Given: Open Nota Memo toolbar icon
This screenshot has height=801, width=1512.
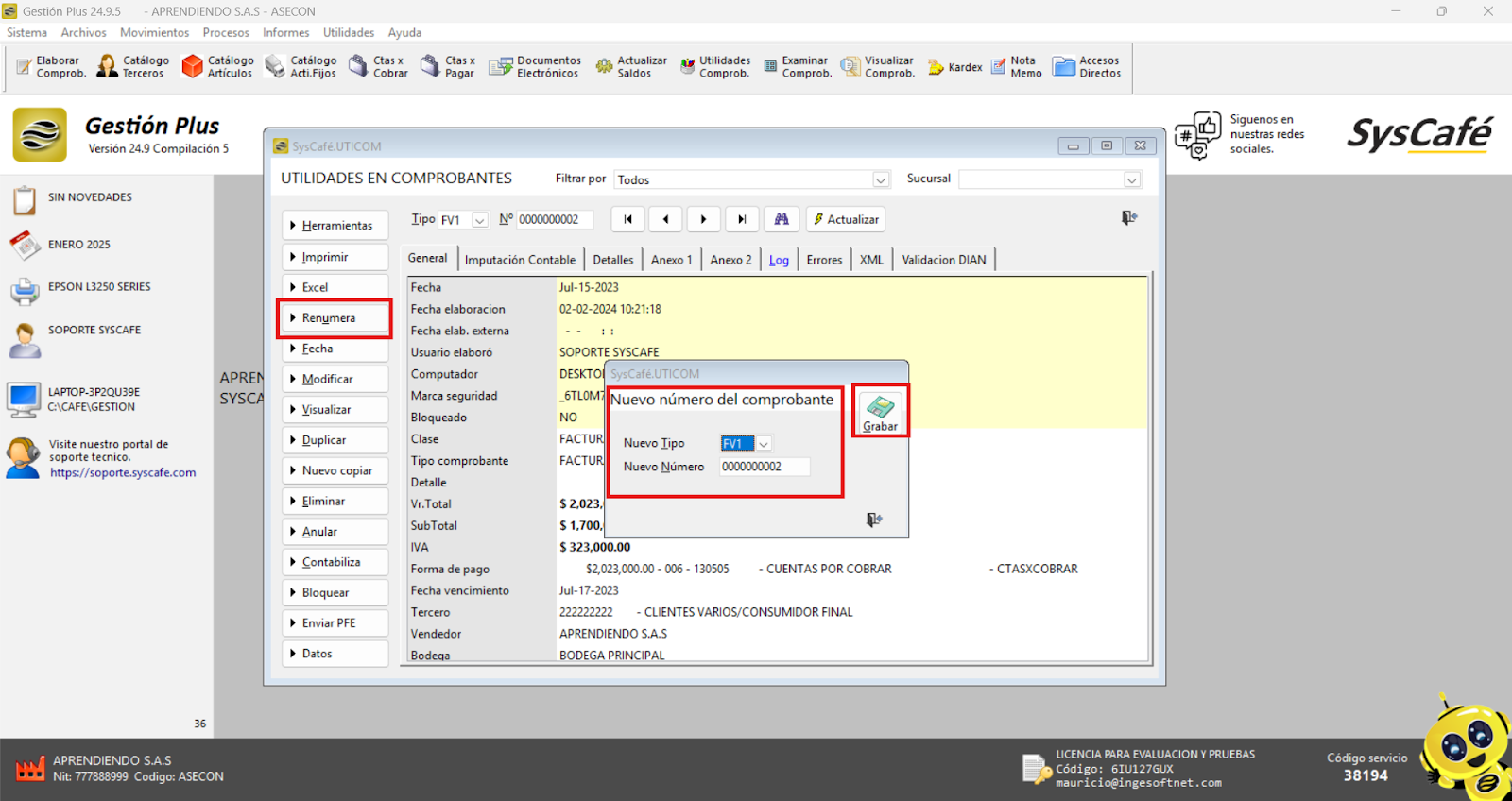Looking at the screenshot, I should pos(1016,66).
